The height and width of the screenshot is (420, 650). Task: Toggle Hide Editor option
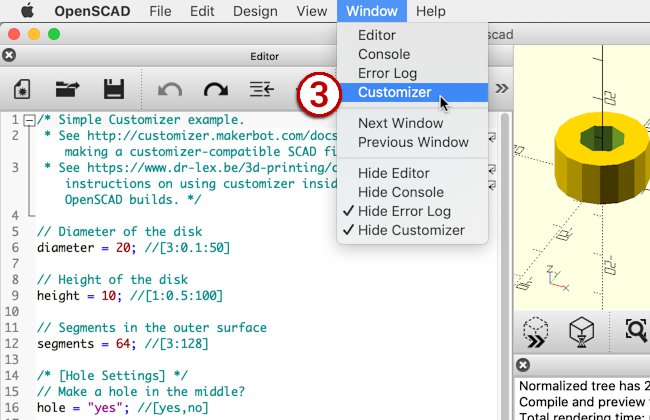click(x=412, y=173)
